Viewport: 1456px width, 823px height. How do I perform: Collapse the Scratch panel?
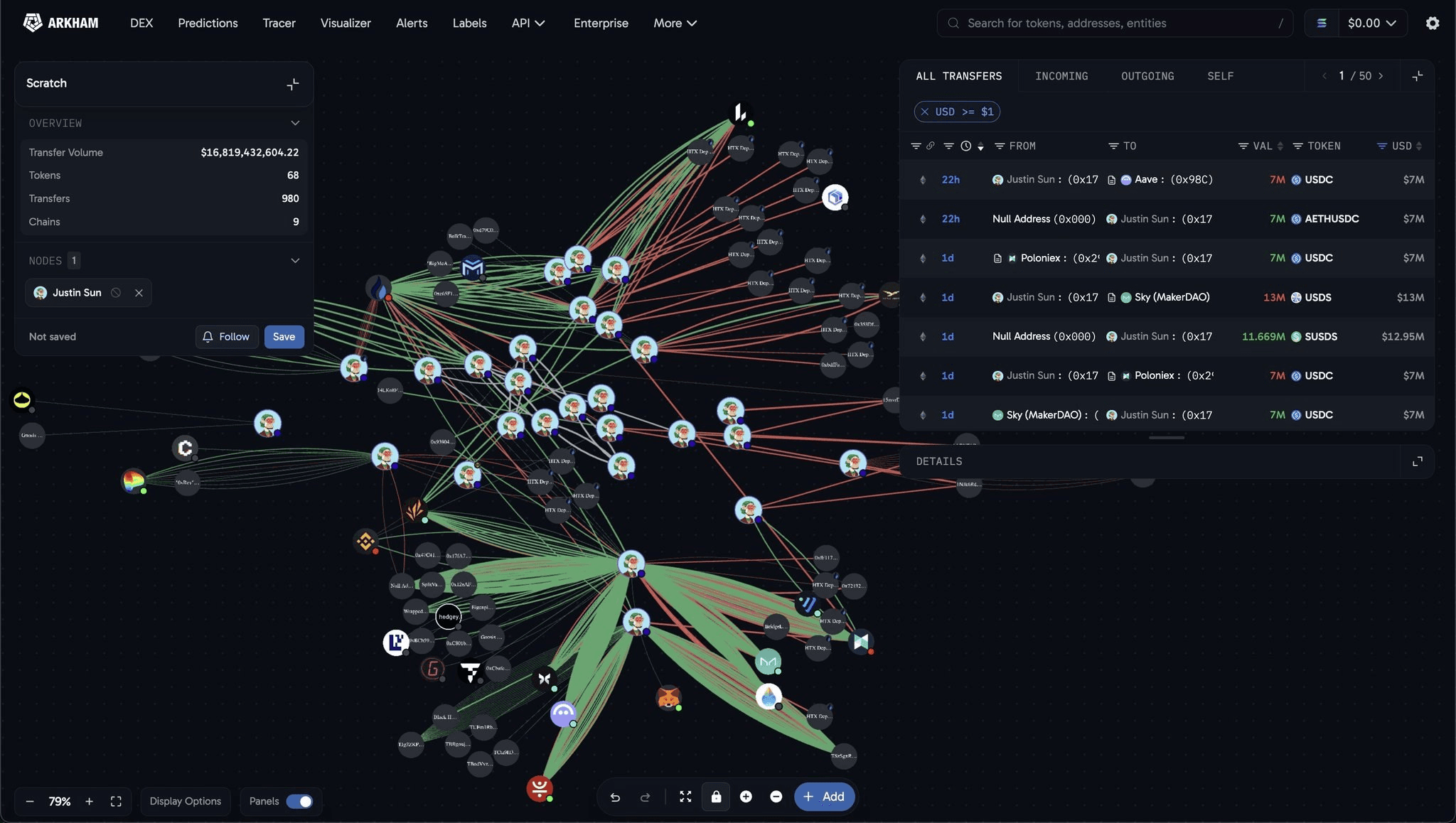[292, 84]
